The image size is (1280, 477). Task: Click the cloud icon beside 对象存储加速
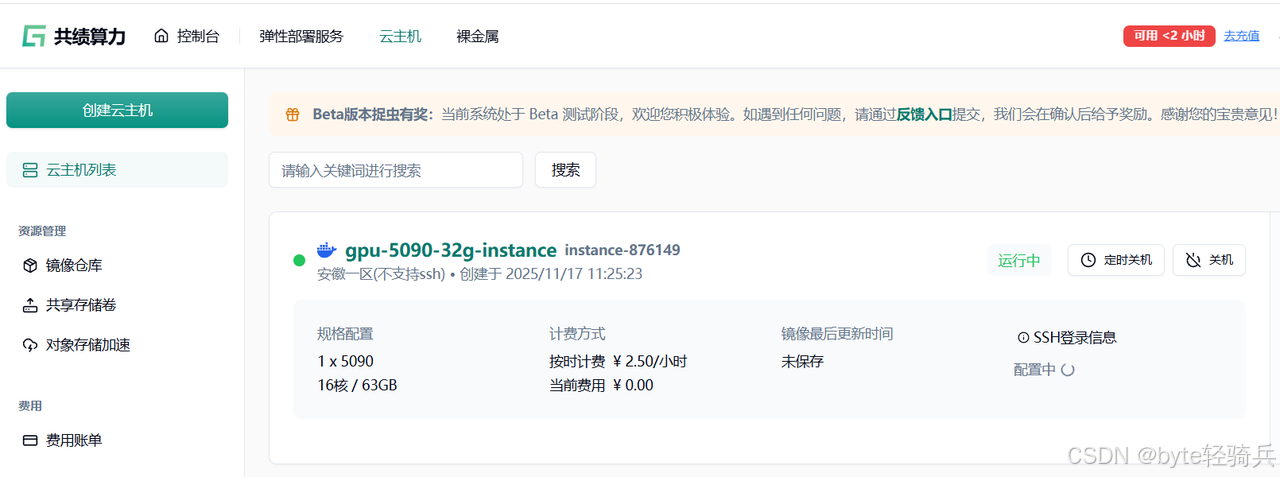(x=30, y=345)
